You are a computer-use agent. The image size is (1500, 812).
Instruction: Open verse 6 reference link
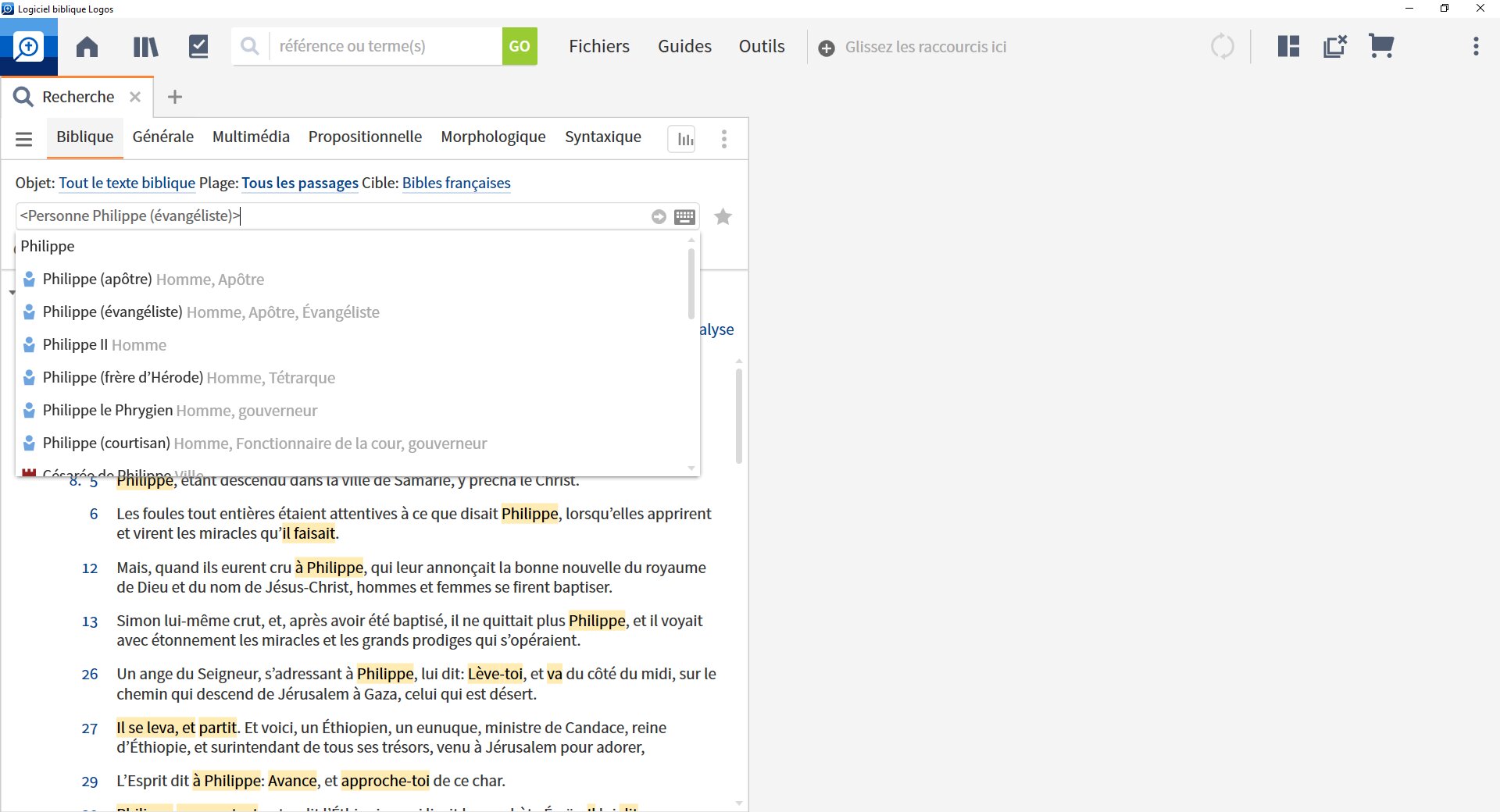click(94, 514)
